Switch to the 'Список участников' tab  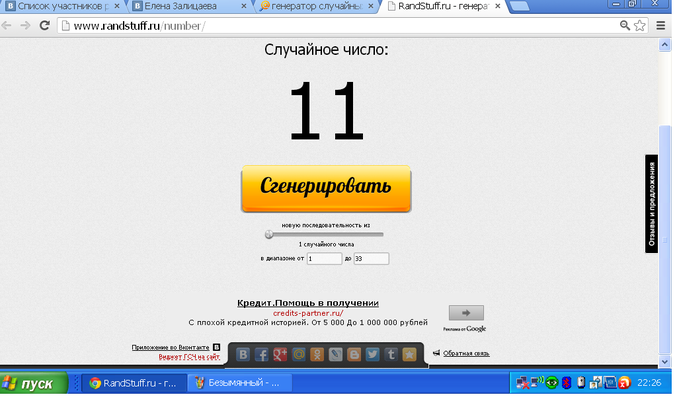click(x=65, y=7)
